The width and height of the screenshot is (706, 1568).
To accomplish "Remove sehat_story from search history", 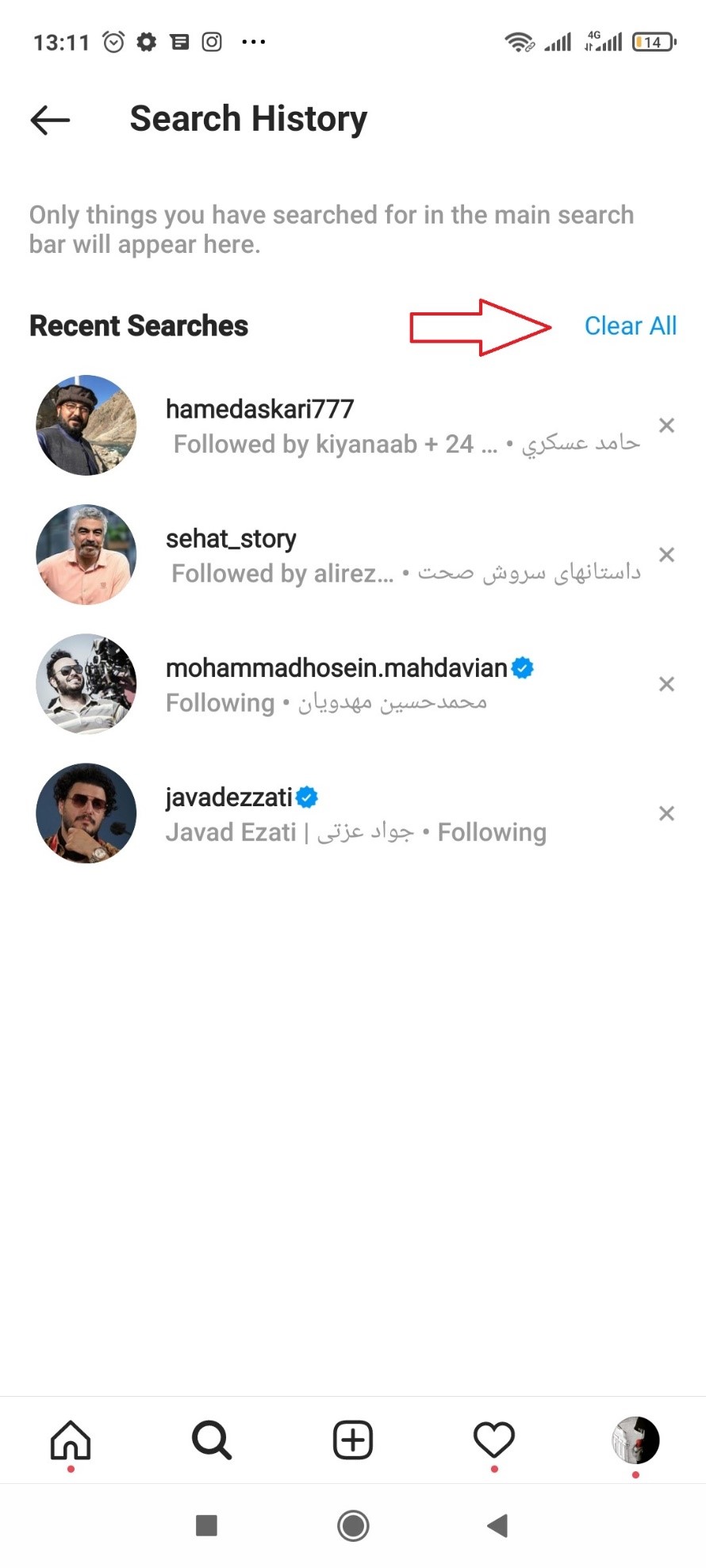I will (666, 555).
